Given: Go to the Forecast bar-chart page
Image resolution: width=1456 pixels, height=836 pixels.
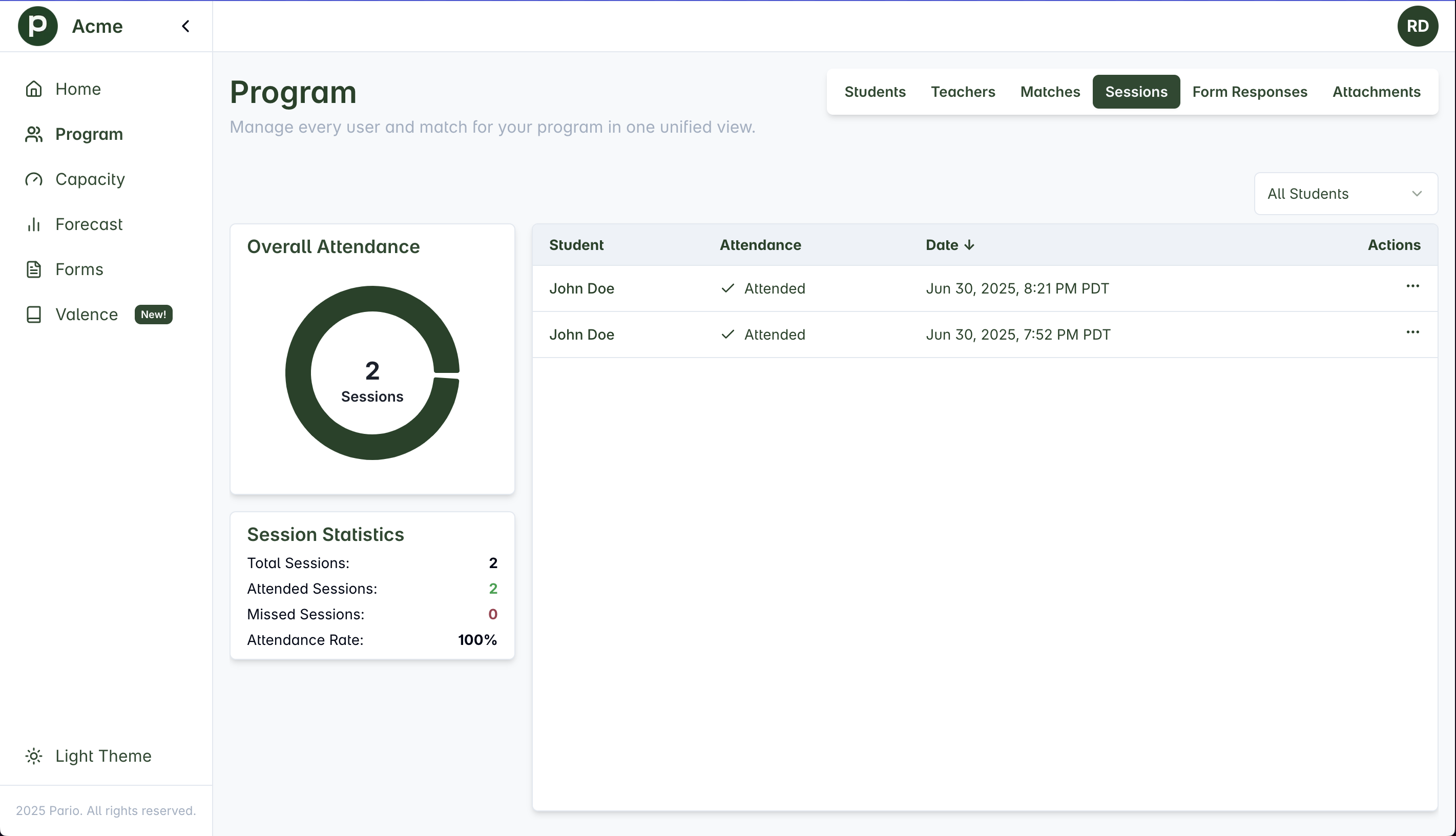Looking at the screenshot, I should pyautogui.click(x=89, y=224).
